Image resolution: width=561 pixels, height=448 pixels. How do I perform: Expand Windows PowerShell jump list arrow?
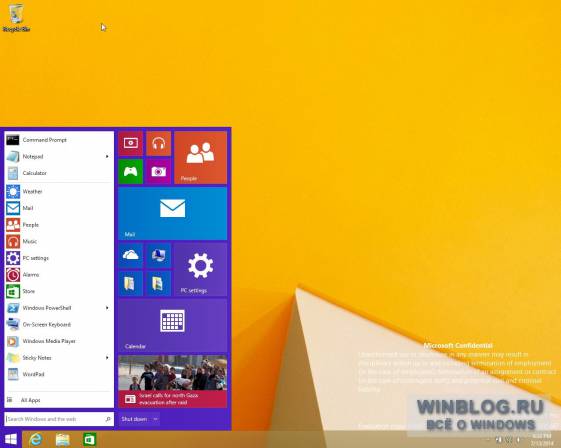[107, 308]
